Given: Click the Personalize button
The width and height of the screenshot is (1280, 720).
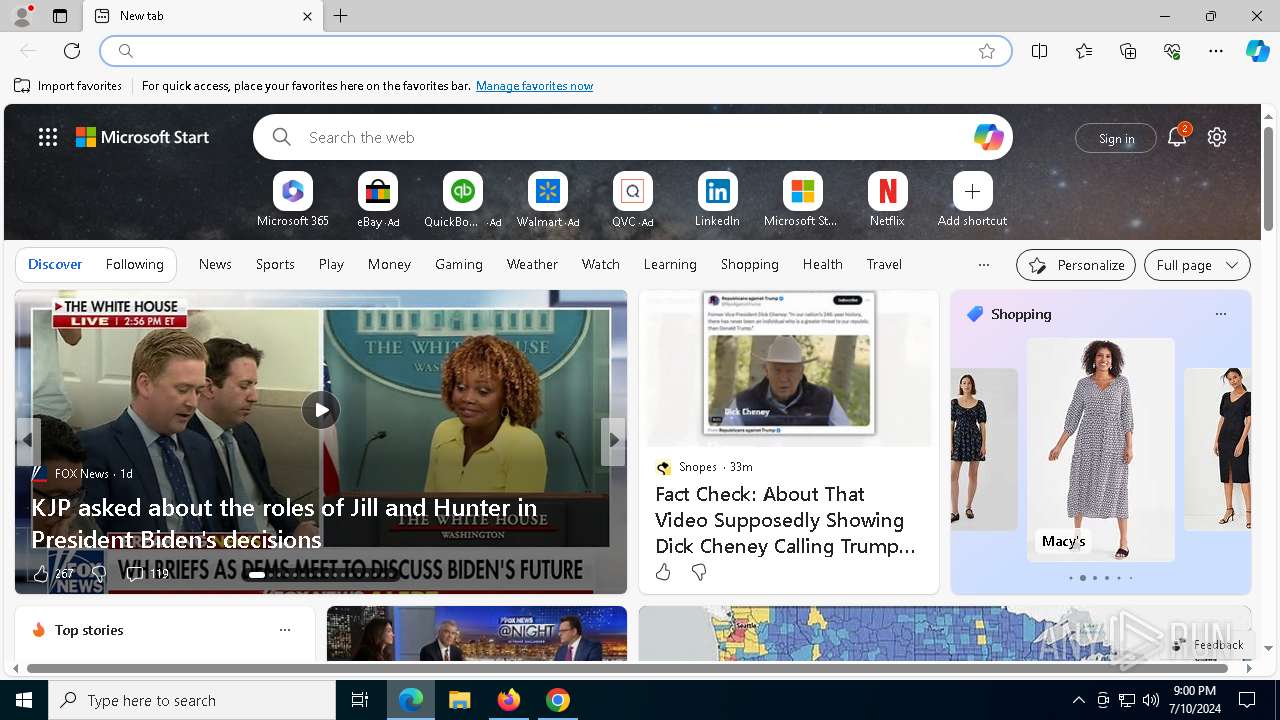Looking at the screenshot, I should coord(1076,265).
